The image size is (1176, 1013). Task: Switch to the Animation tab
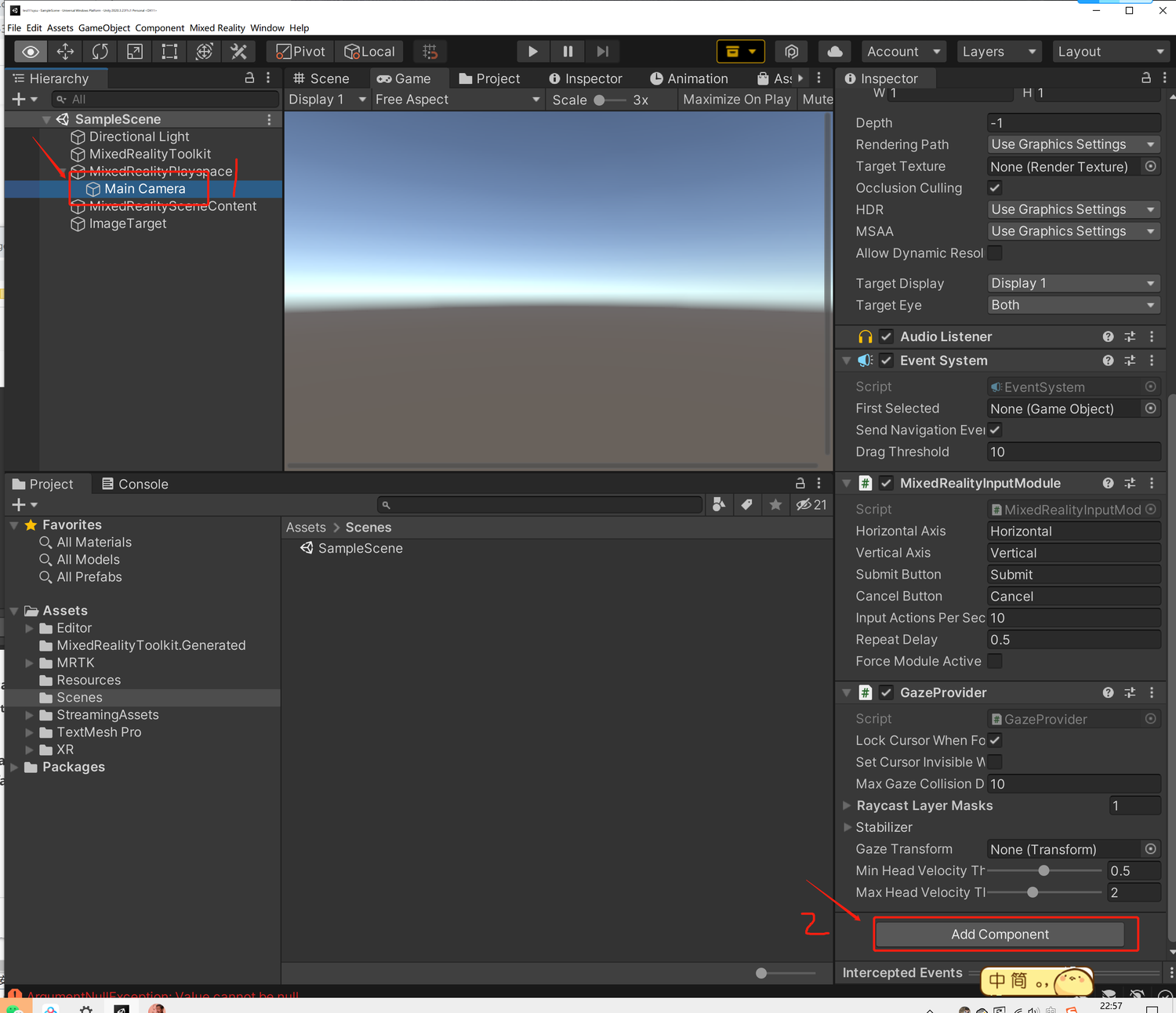690,78
